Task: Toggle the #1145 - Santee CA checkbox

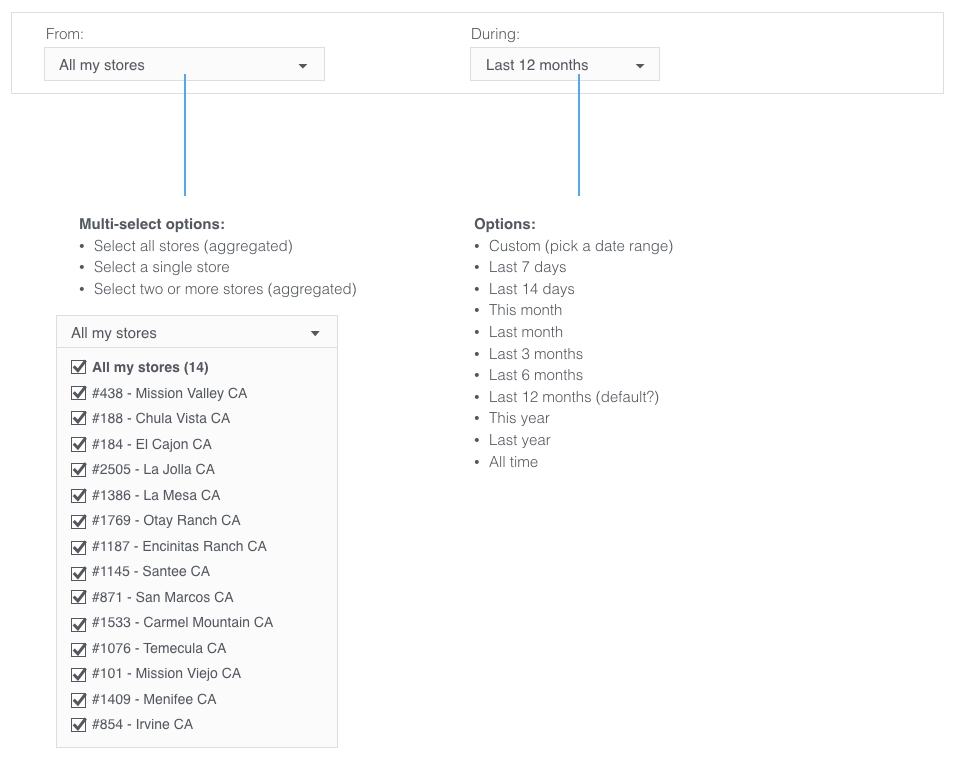Action: coord(79,572)
